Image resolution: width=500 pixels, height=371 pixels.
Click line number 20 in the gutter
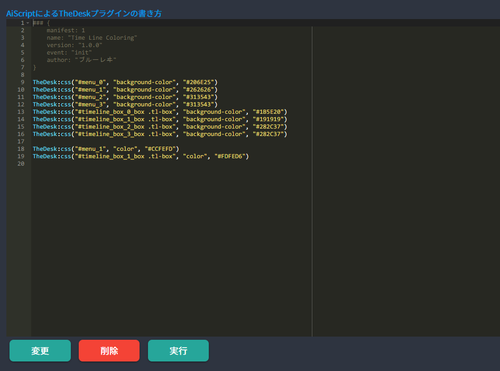point(21,164)
